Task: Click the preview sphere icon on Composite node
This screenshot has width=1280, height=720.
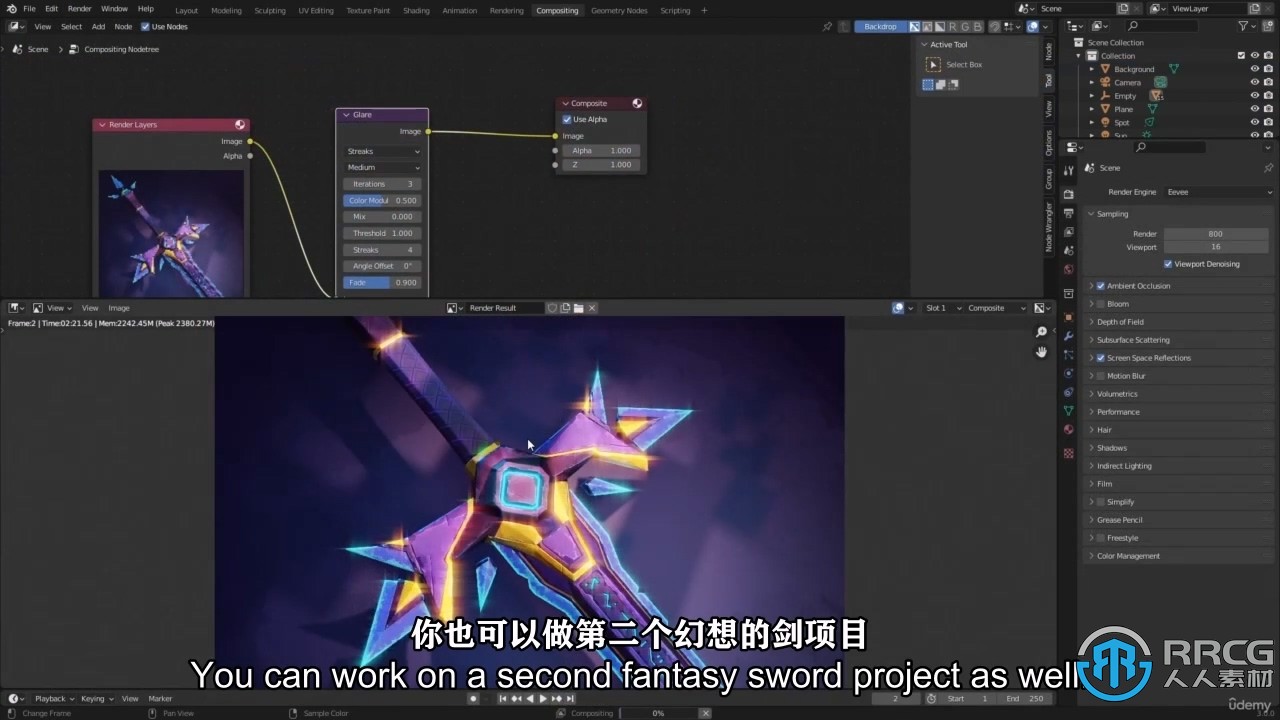Action: tap(637, 103)
